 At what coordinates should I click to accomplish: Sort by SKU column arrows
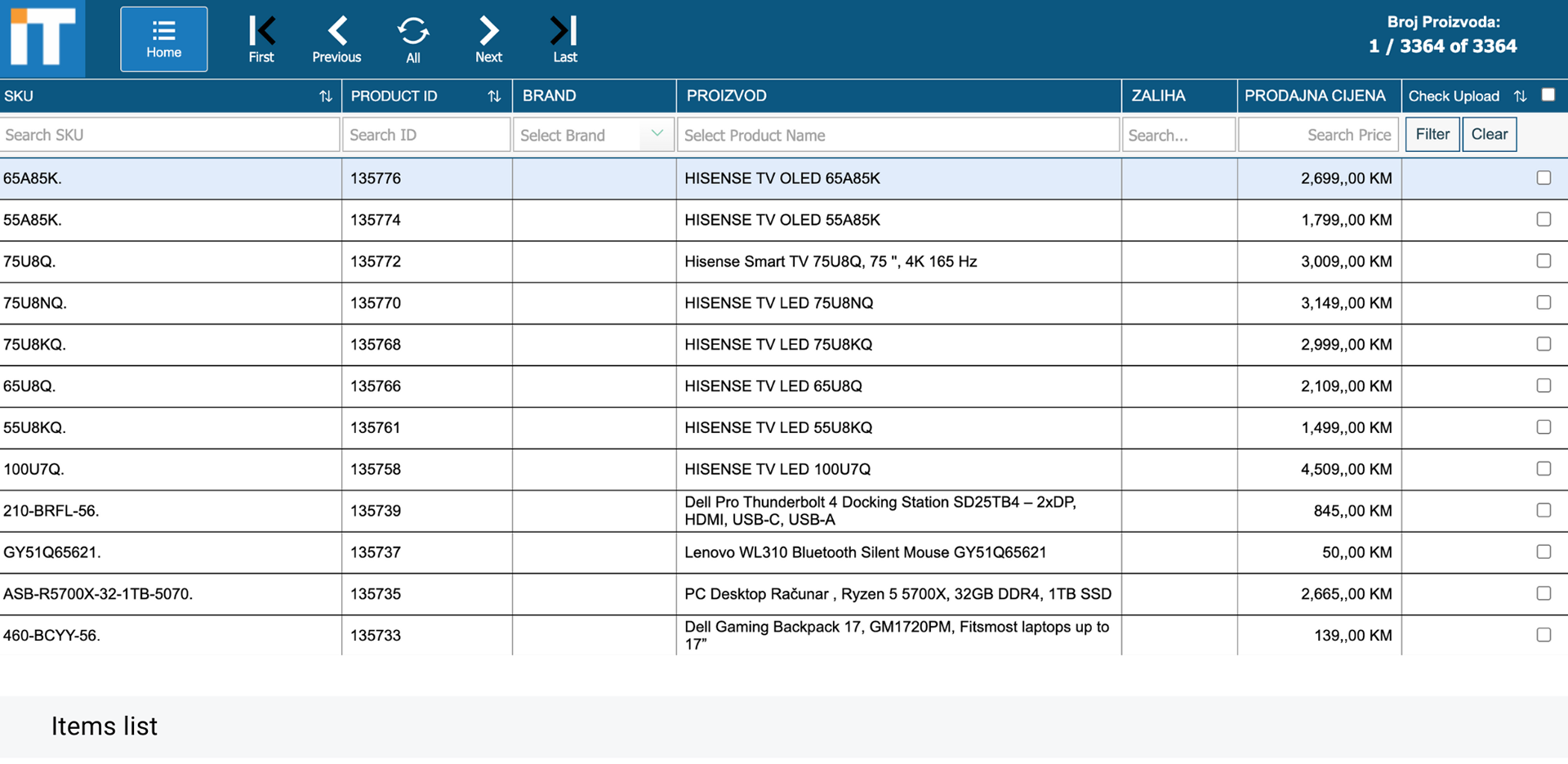(x=325, y=96)
